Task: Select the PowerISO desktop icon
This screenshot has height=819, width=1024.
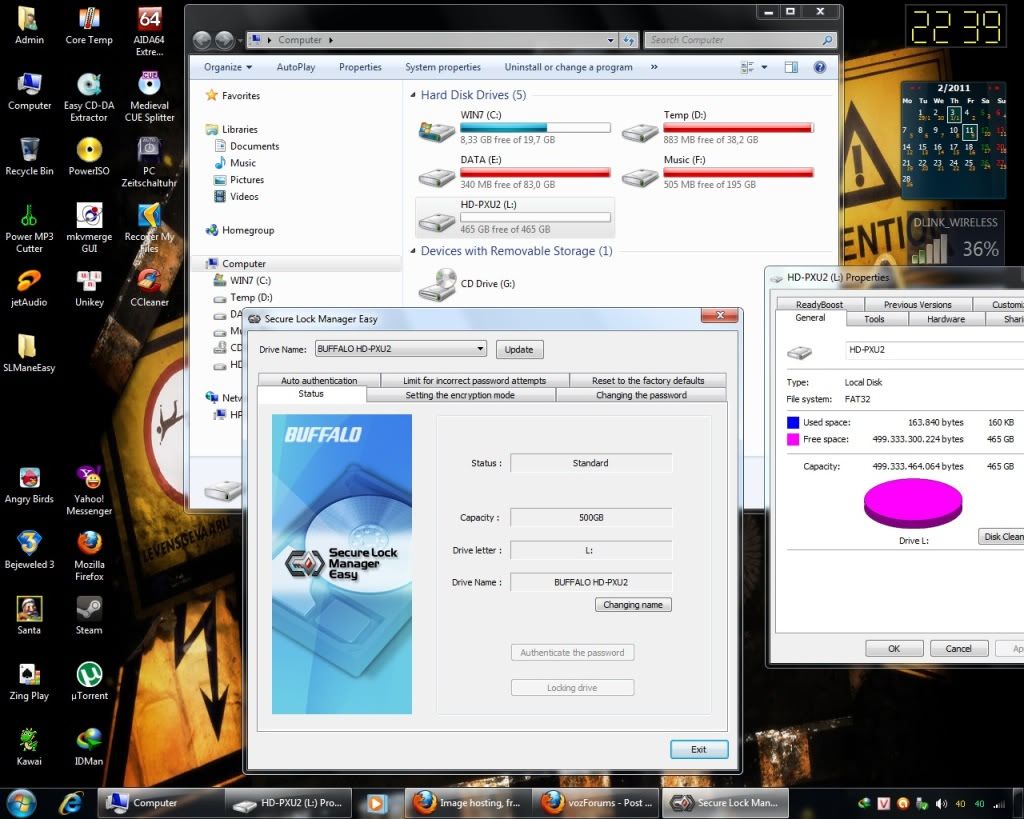Action: [x=89, y=157]
